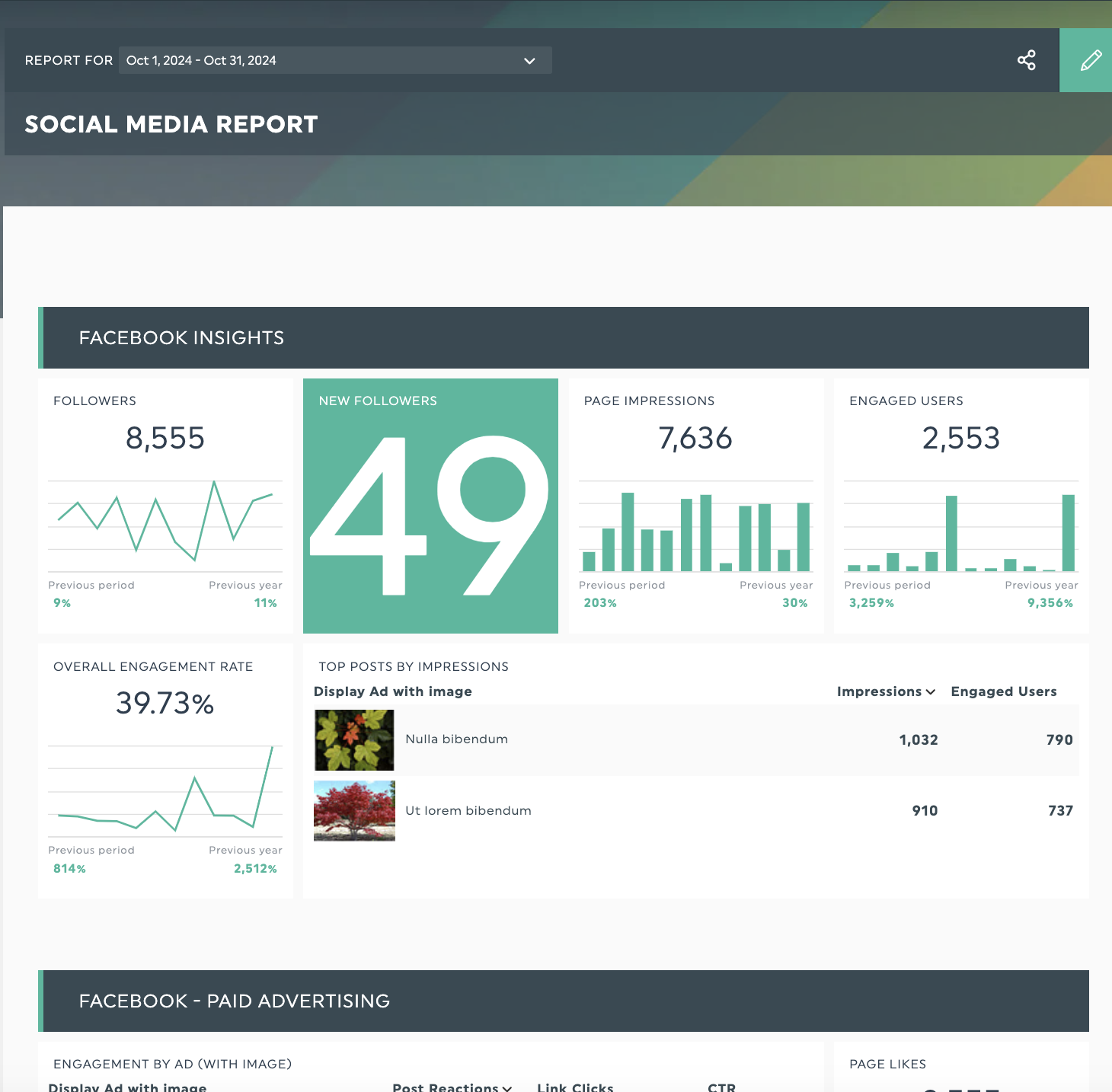Click Page Impressions previous period 203%

click(x=600, y=602)
